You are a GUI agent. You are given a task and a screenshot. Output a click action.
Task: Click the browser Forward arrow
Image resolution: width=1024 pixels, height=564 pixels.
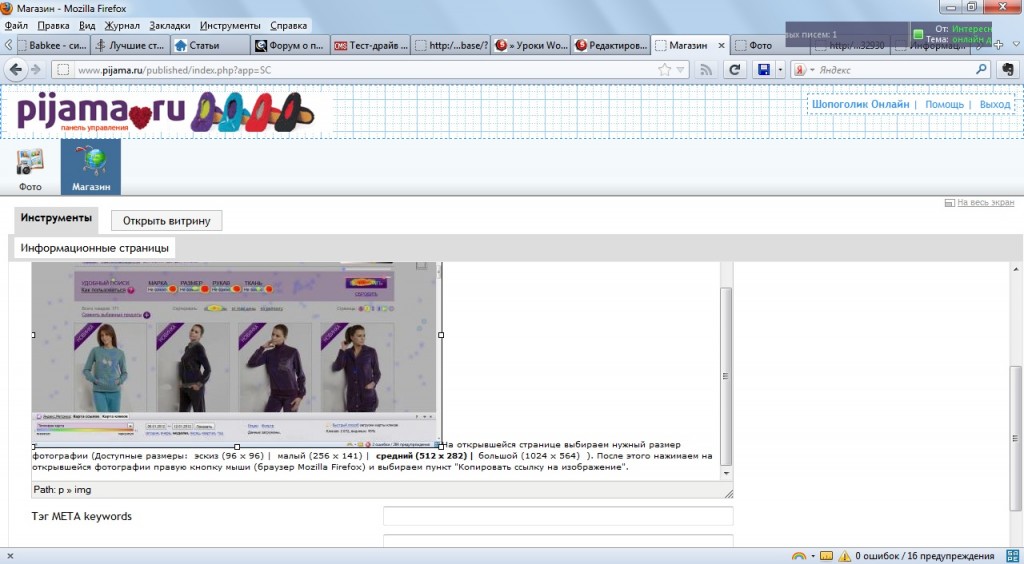coord(36,70)
